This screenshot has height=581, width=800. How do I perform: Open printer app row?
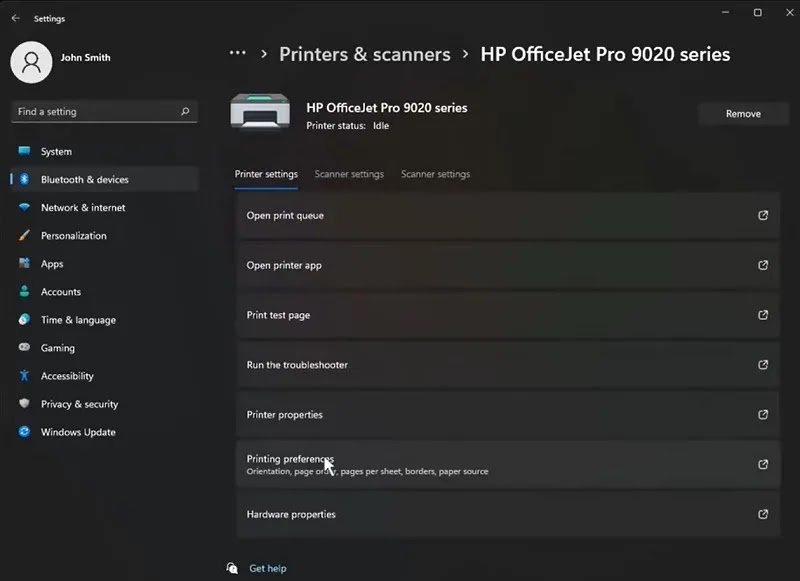tap(508, 265)
